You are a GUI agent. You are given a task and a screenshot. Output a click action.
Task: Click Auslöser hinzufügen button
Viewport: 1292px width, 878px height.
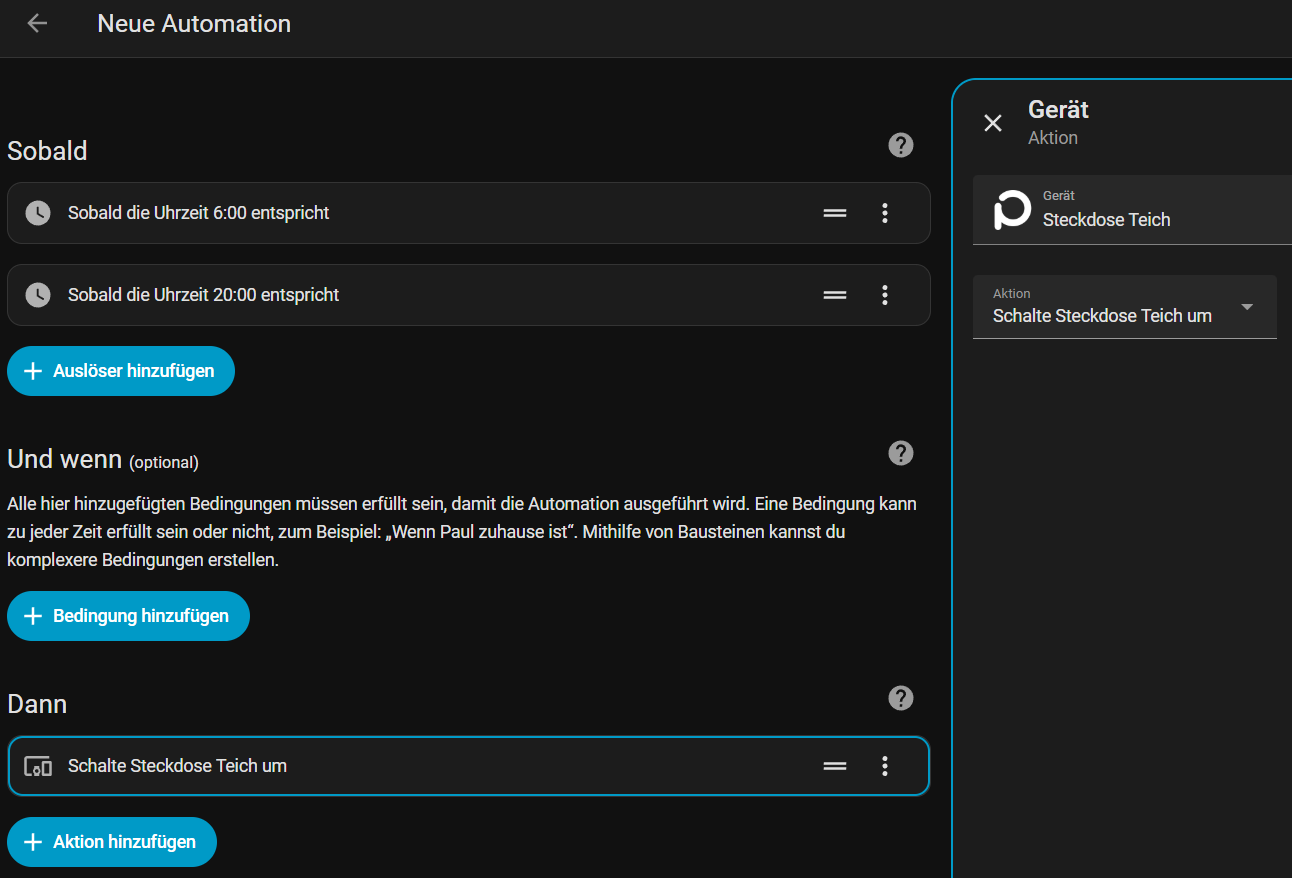pos(121,371)
